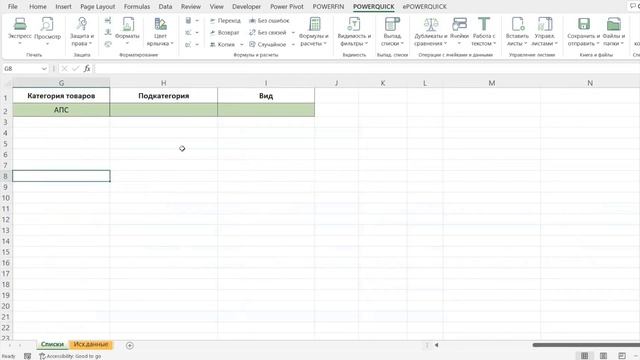The image size is (640, 360).
Task: Expand the Ячейки dropdown arrow
Action: coord(459,43)
